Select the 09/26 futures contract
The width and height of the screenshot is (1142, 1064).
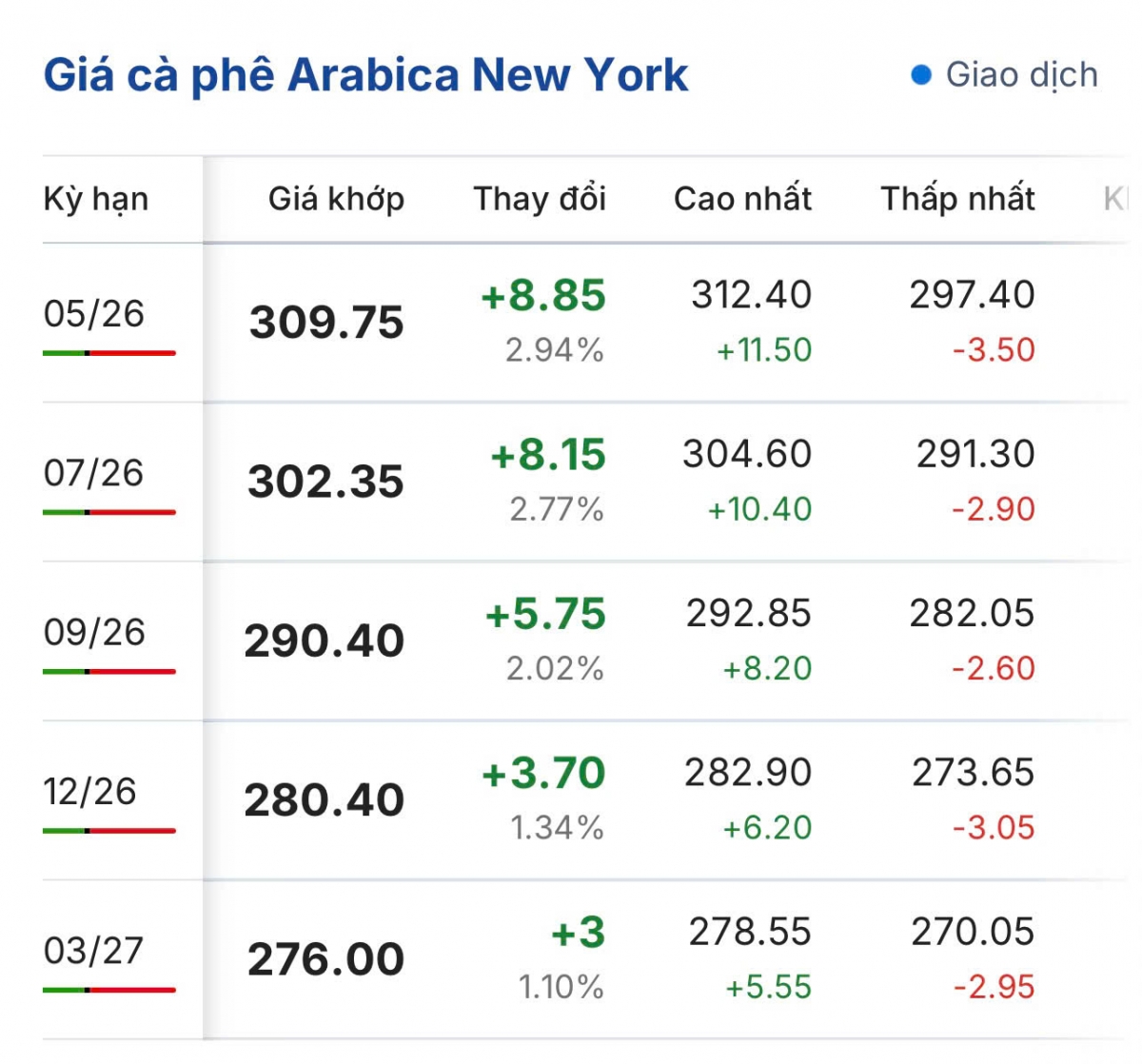[92, 631]
